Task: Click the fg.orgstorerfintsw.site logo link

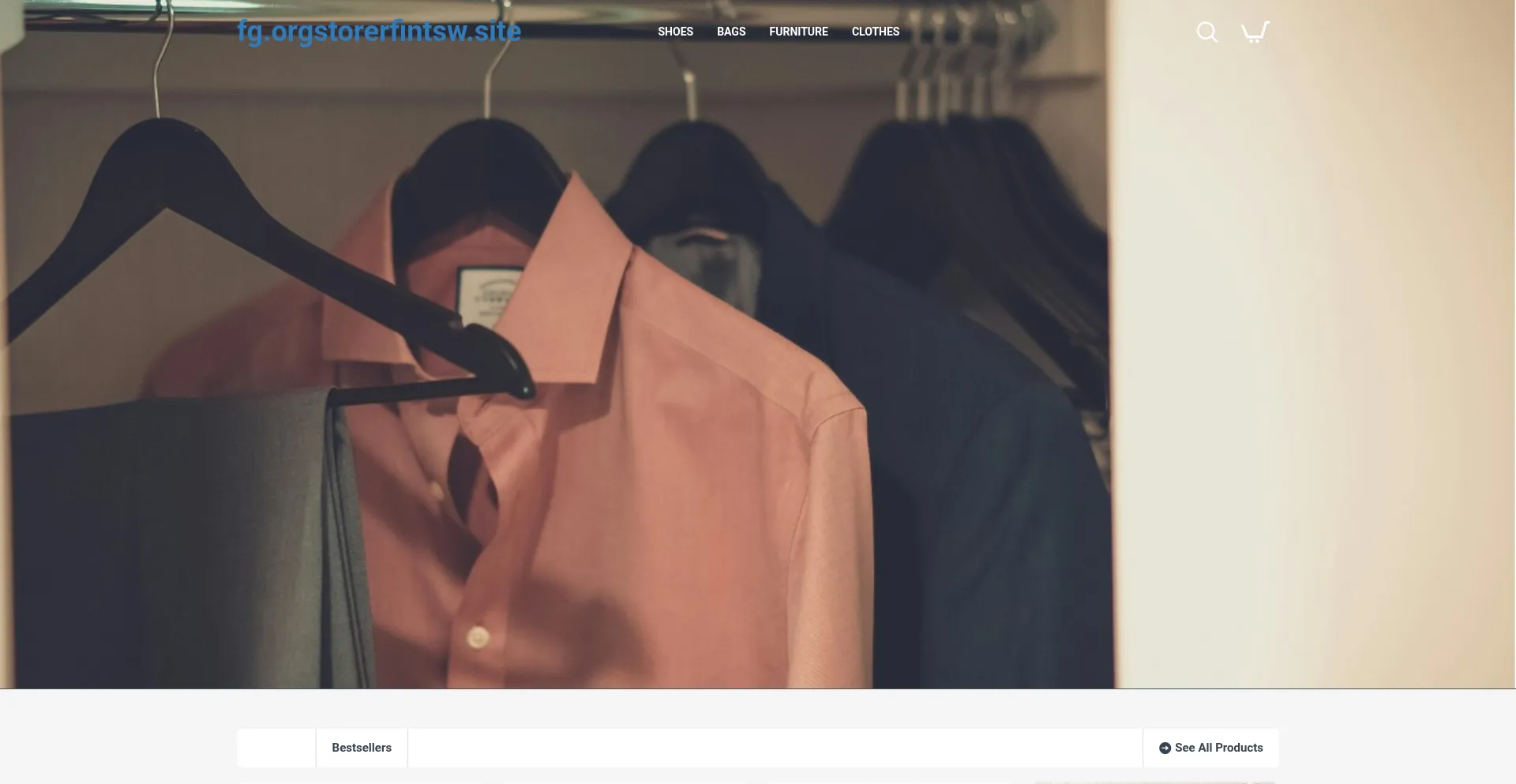Action: click(379, 32)
